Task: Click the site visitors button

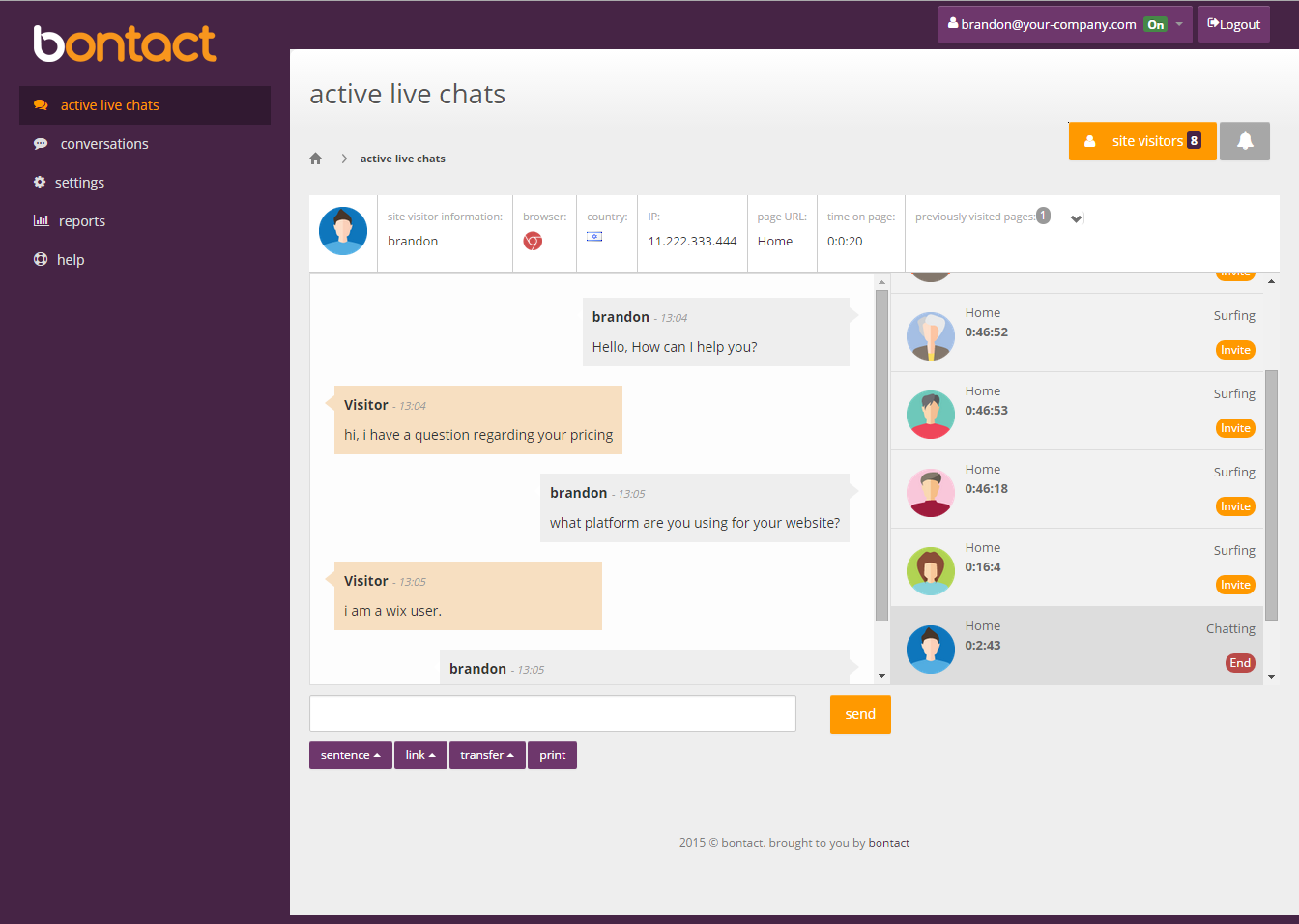Action: point(1142,141)
